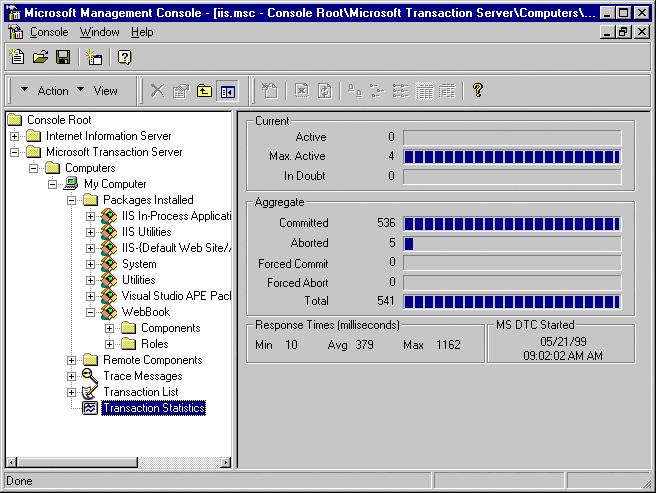Click the Property view toolbar icon
Screen dimensions: 656x493
[424, 91]
